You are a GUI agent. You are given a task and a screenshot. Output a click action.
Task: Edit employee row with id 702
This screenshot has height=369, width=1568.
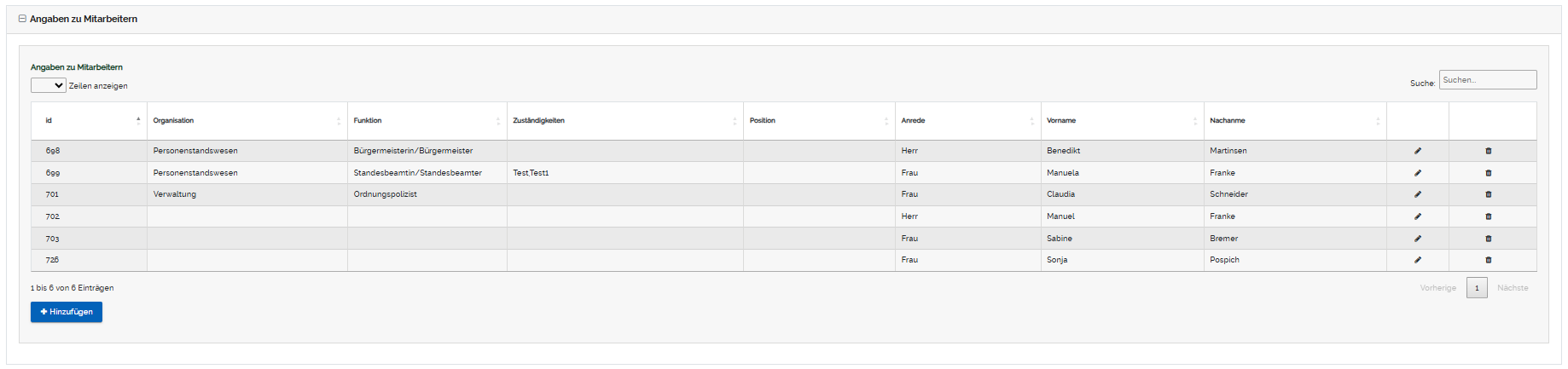coord(1417,216)
